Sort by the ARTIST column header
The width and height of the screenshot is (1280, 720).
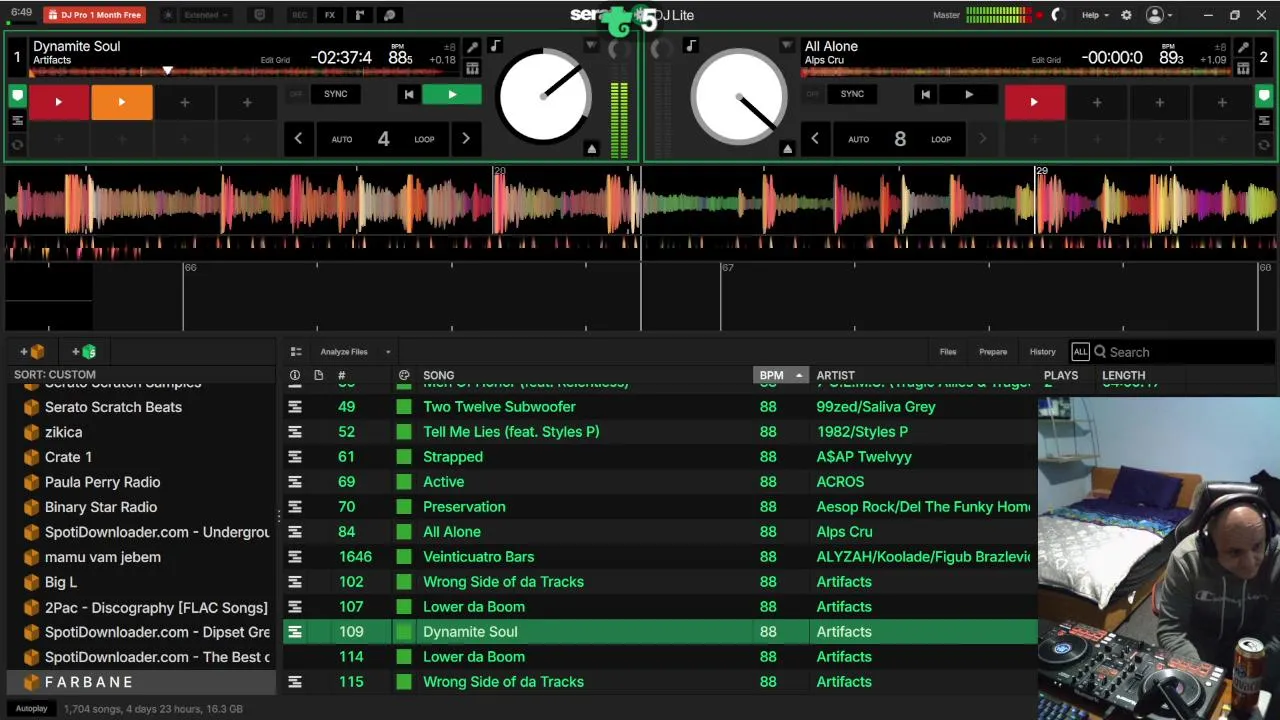point(835,376)
